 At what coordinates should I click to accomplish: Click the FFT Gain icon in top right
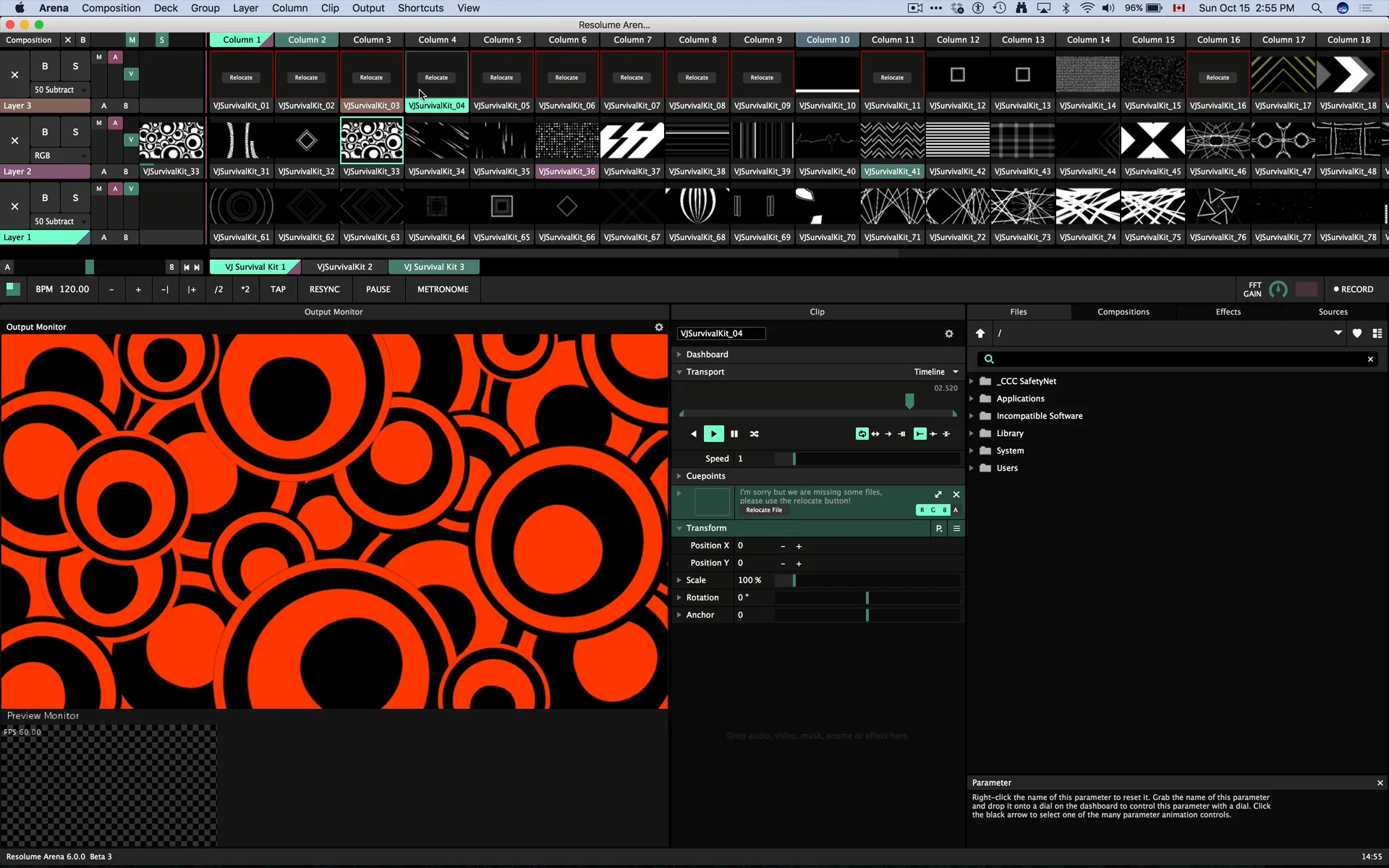pyautogui.click(x=1278, y=289)
